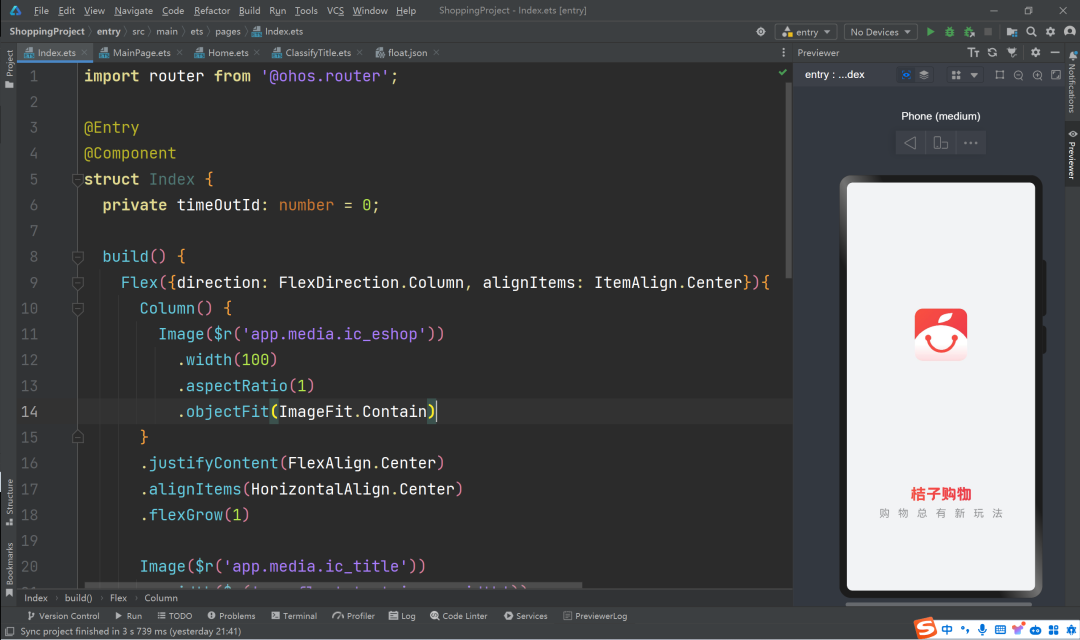Collapse the Flex block fold at line 9
Screen dimensions: 1080x640
coord(78,283)
